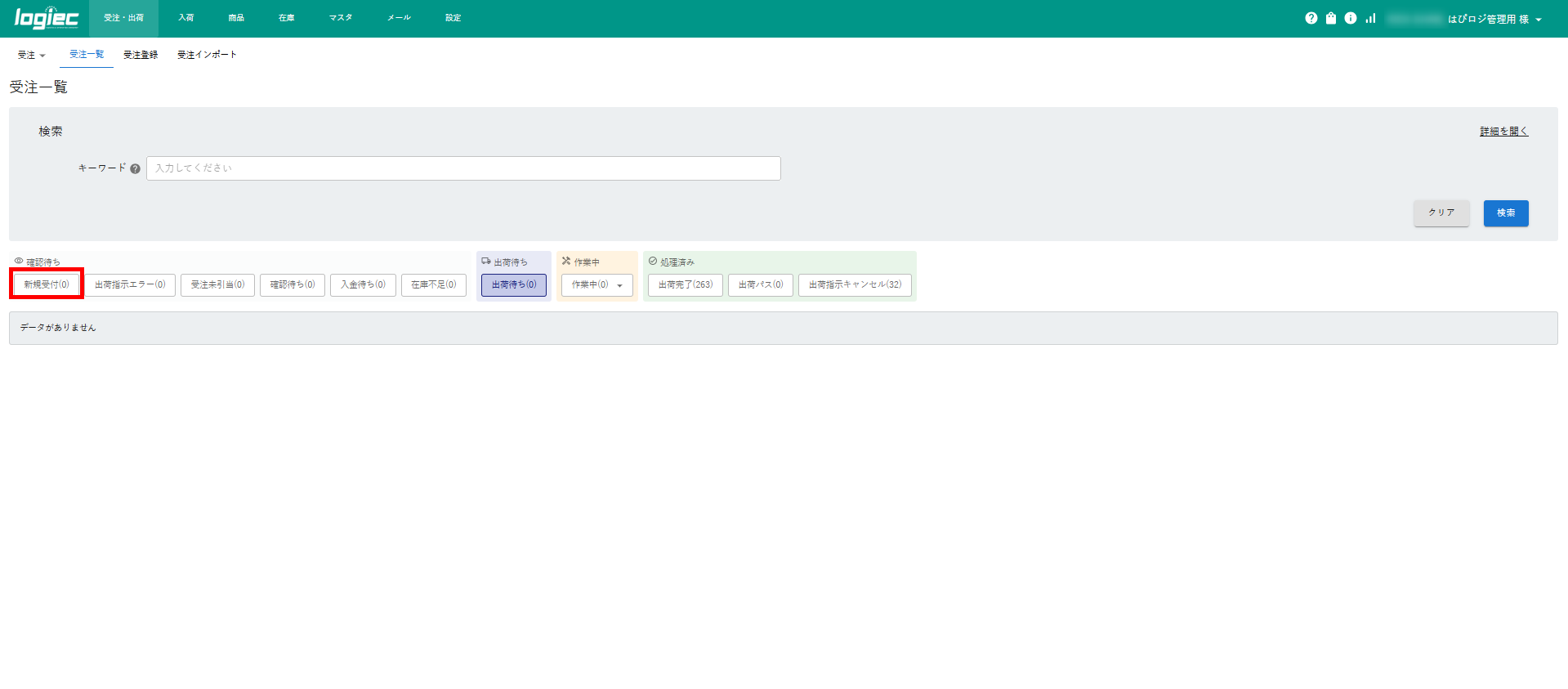The width and height of the screenshot is (1568, 689).
Task: Toggle the 新規受付(0) status filter
Action: 47,284
